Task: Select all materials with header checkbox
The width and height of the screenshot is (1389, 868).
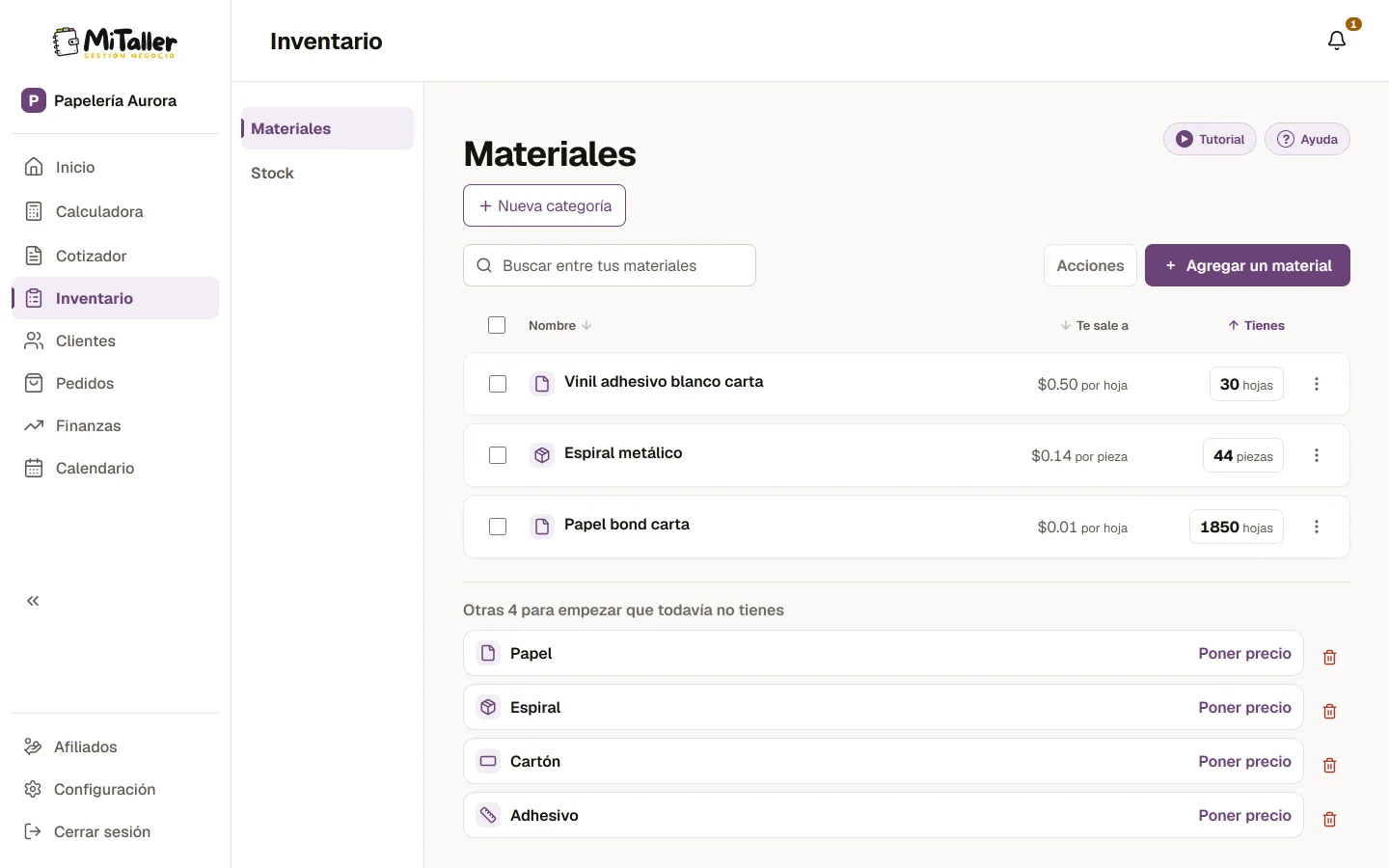Action: 497,325
